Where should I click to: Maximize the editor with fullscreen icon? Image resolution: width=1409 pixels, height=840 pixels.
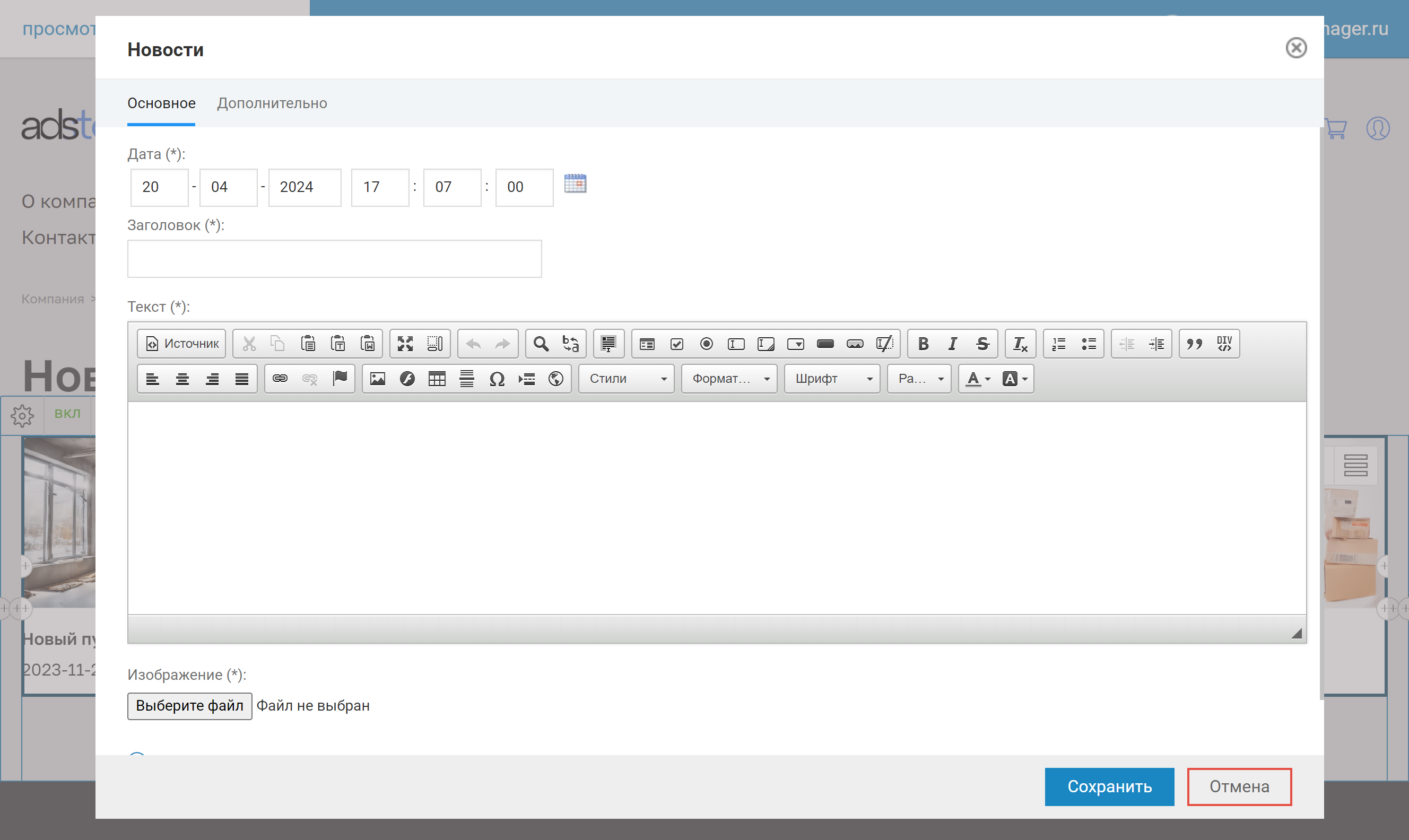coord(405,344)
